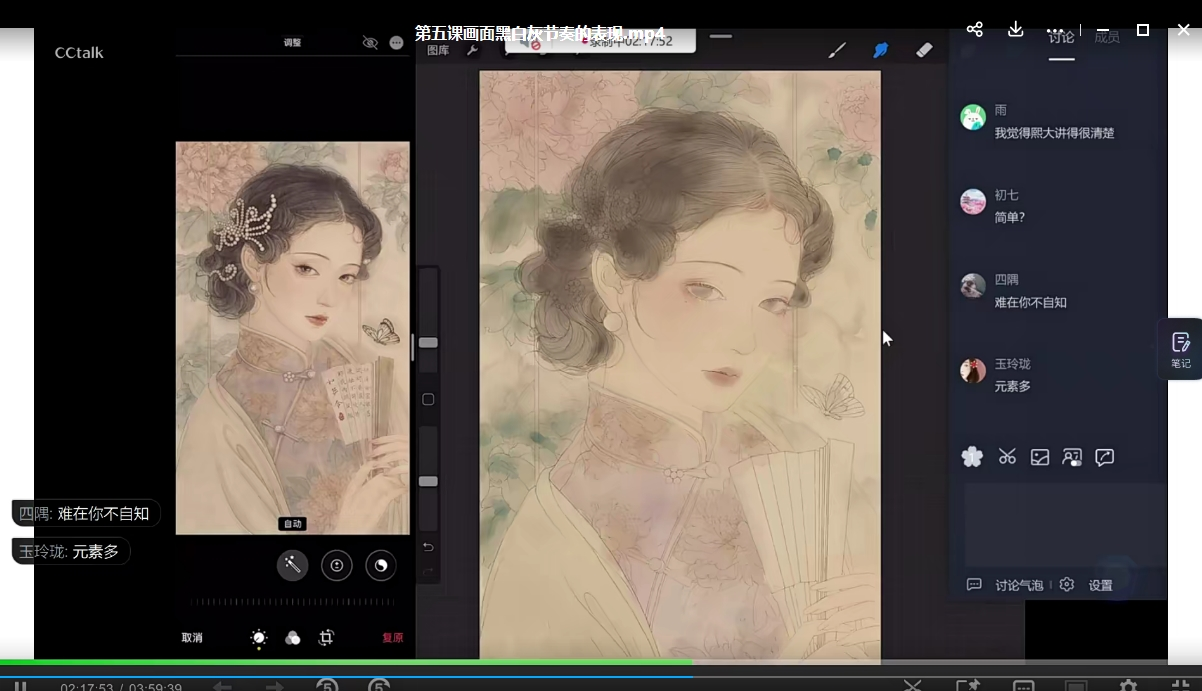Screen dimensions: 1202x691
Task: Click the forward 5 seconds button
Action: click(x=379, y=686)
